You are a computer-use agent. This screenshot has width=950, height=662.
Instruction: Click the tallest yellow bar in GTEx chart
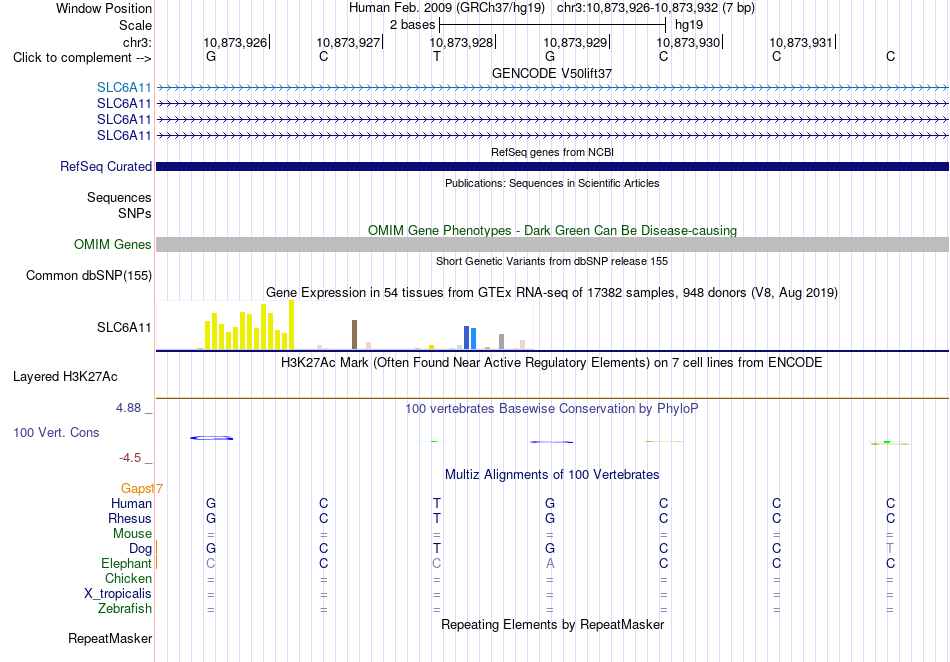pyautogui.click(x=291, y=325)
